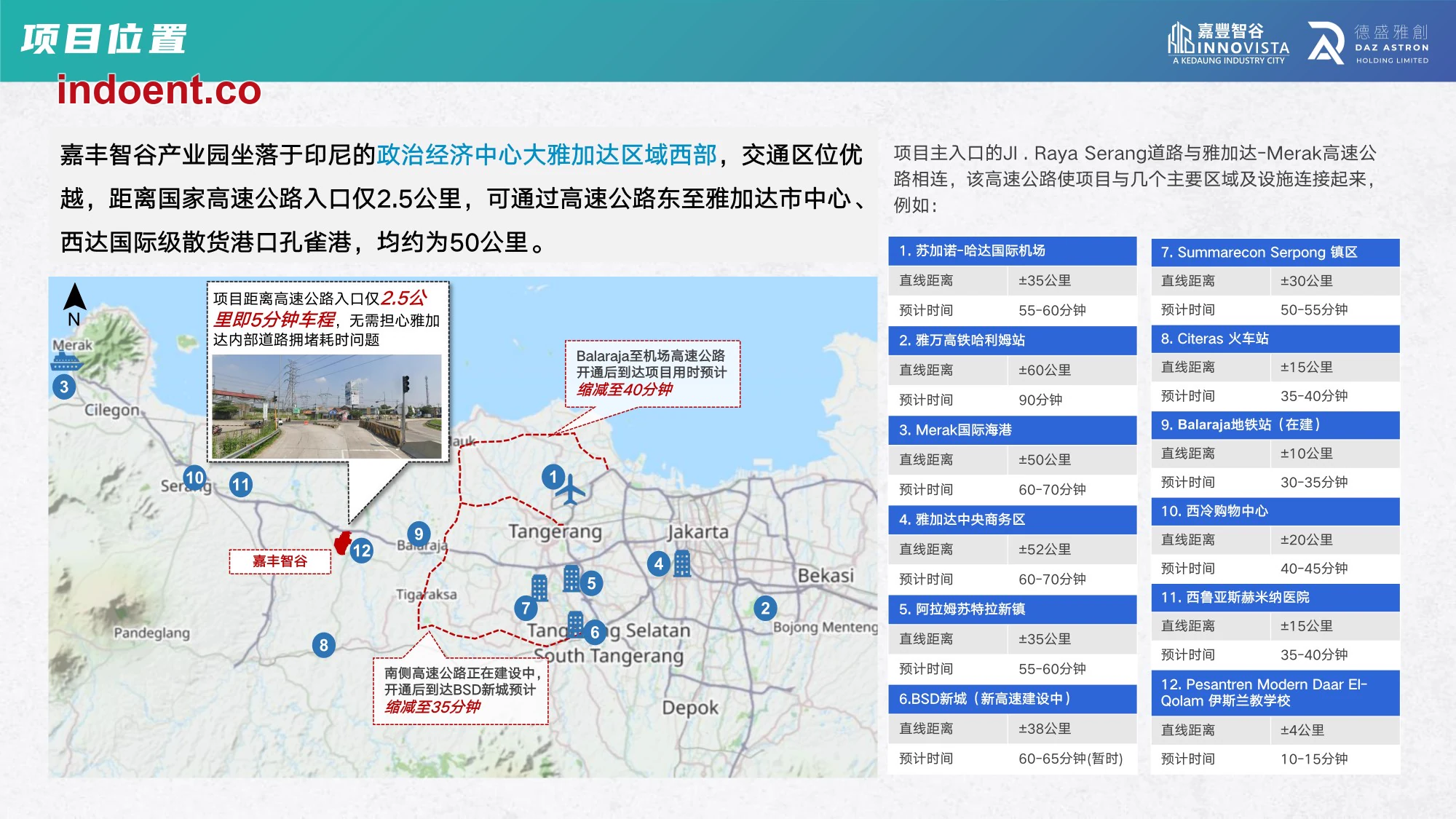
Task: Click the 10-15分钟 time cell
Action: (x=1335, y=759)
